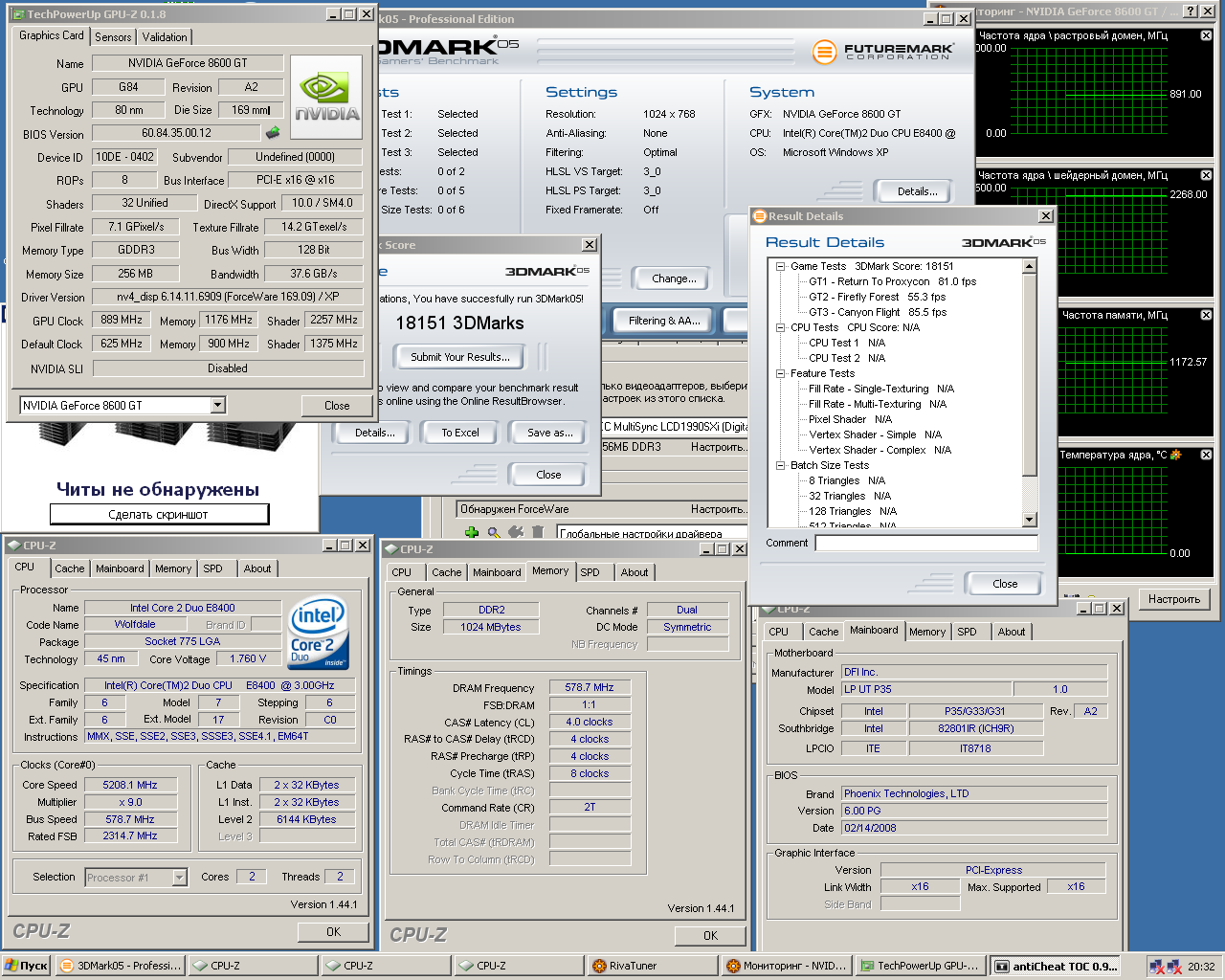Collapse the CPU Tests tree node
The height and width of the screenshot is (980, 1225).
(780, 327)
